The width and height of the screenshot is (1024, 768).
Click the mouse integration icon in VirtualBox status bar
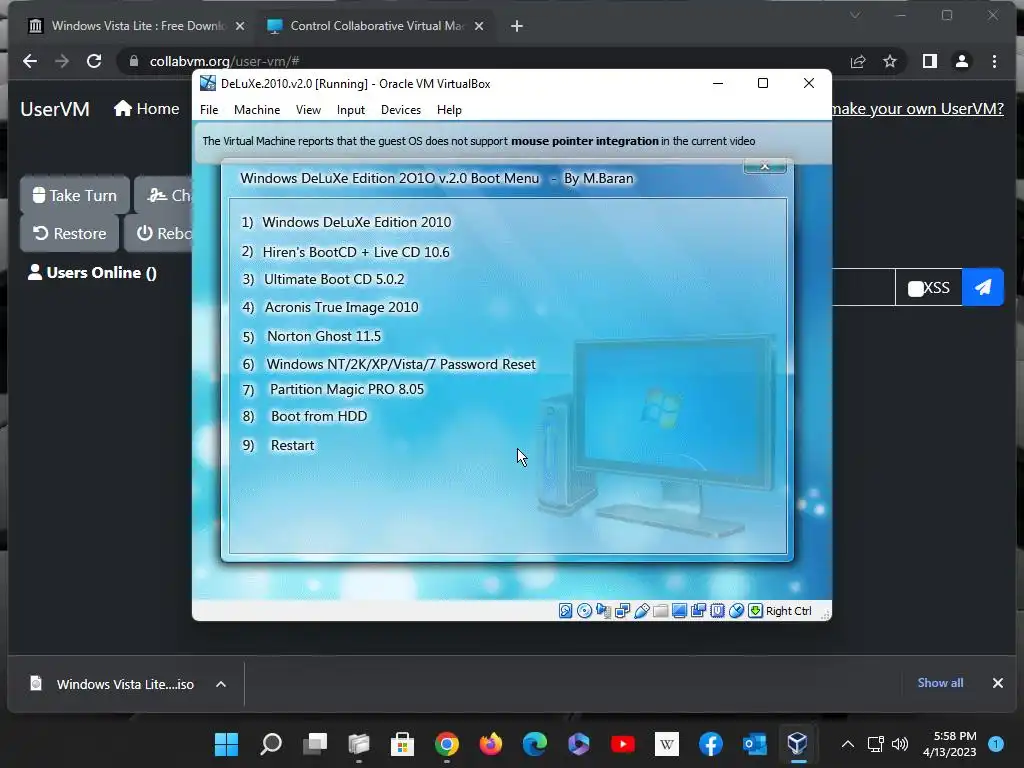(736, 611)
